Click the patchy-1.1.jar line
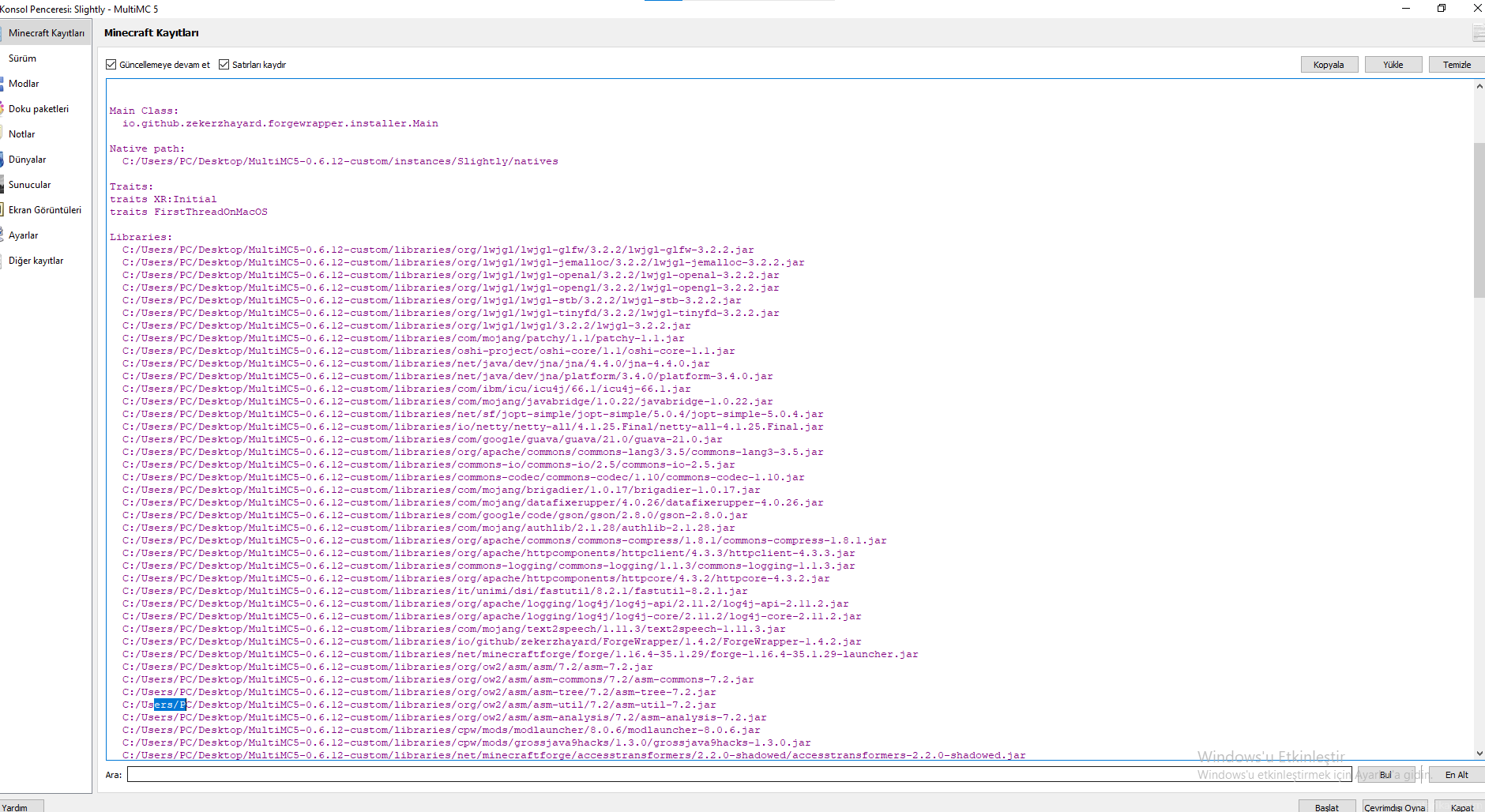This screenshot has width=1485, height=812. coord(403,338)
